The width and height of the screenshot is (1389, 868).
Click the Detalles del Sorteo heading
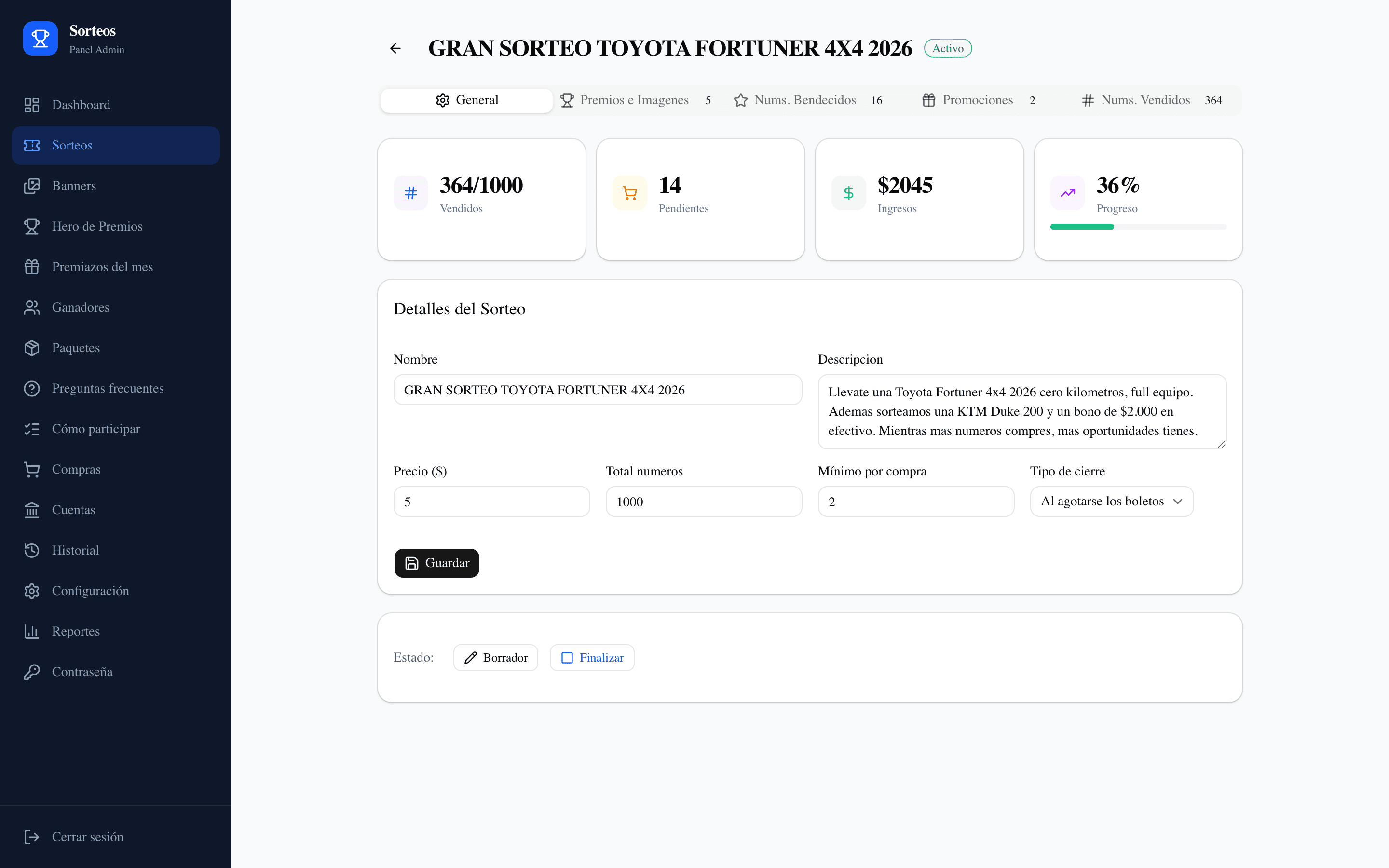459,309
